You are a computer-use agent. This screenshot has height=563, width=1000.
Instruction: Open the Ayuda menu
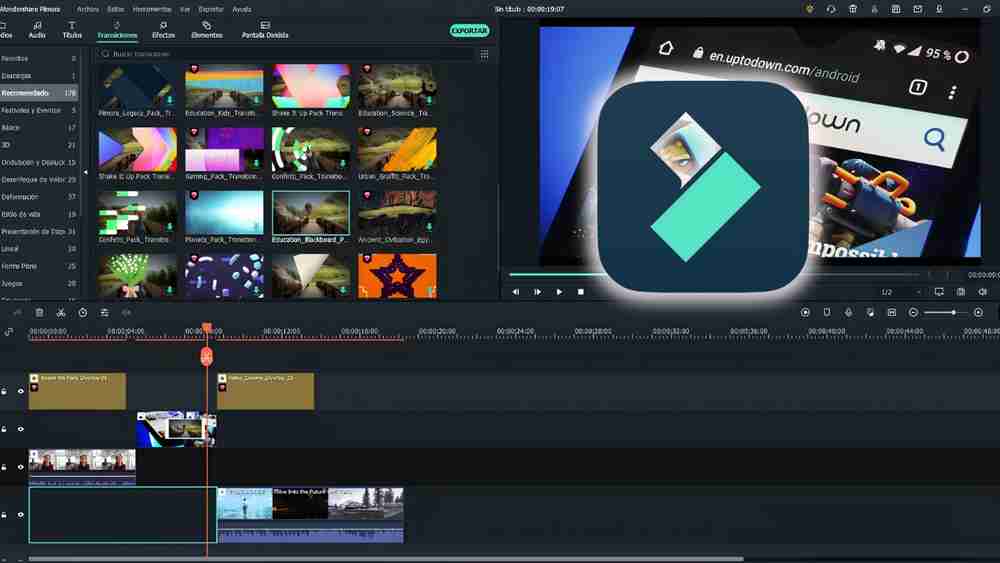point(242,10)
